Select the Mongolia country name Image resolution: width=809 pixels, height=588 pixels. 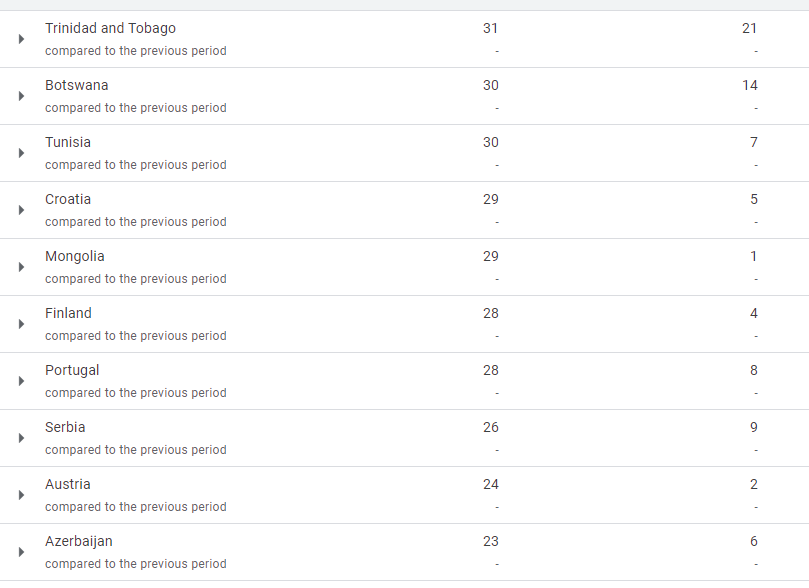coord(75,256)
